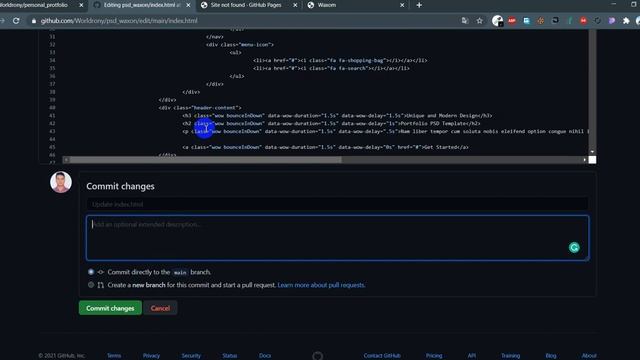Screen dimensions: 640x360
Task: Open the Chrome extensions puzzle icon
Action: point(626,20)
